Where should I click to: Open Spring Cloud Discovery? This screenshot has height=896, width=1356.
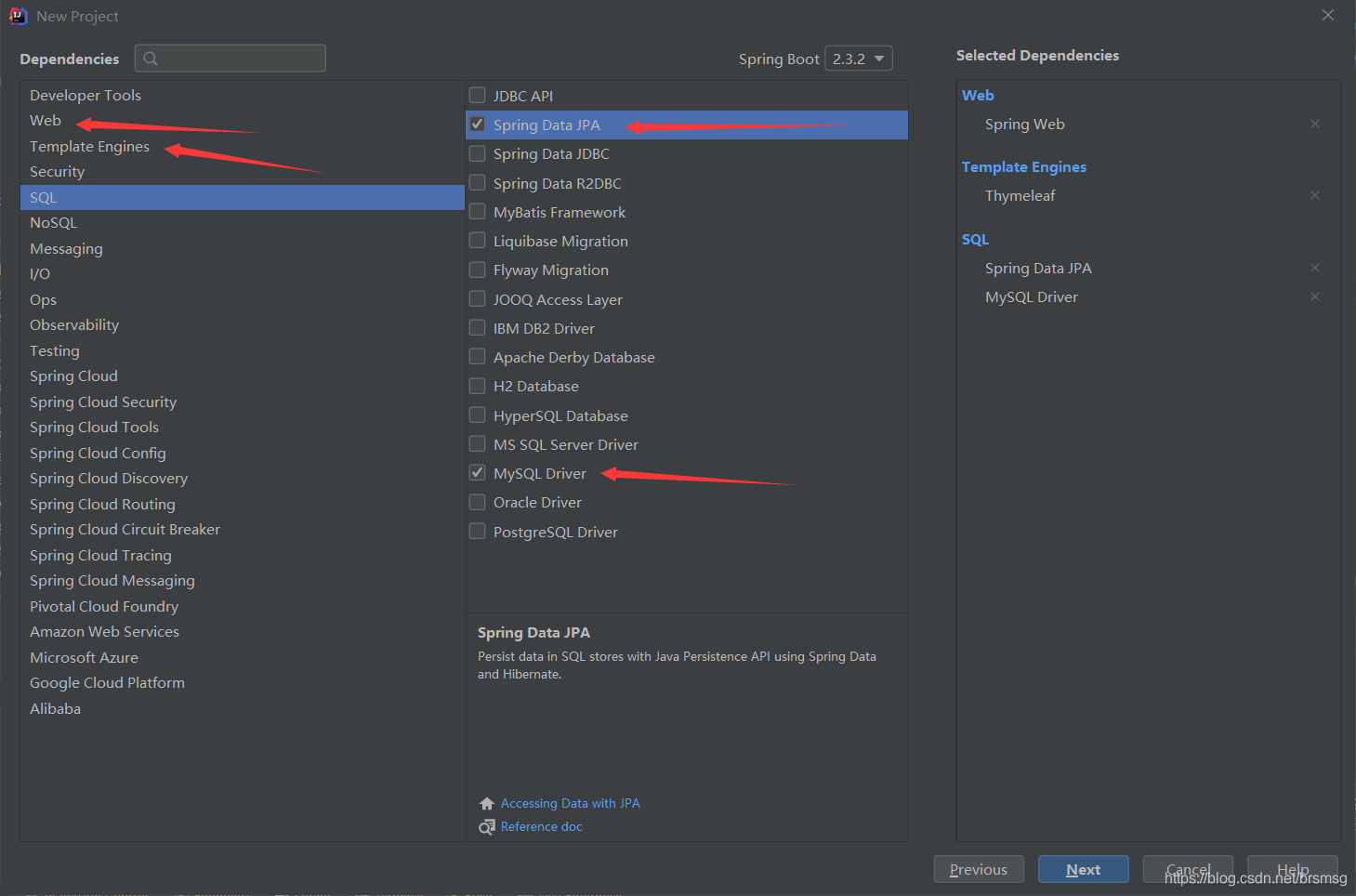(x=243, y=479)
